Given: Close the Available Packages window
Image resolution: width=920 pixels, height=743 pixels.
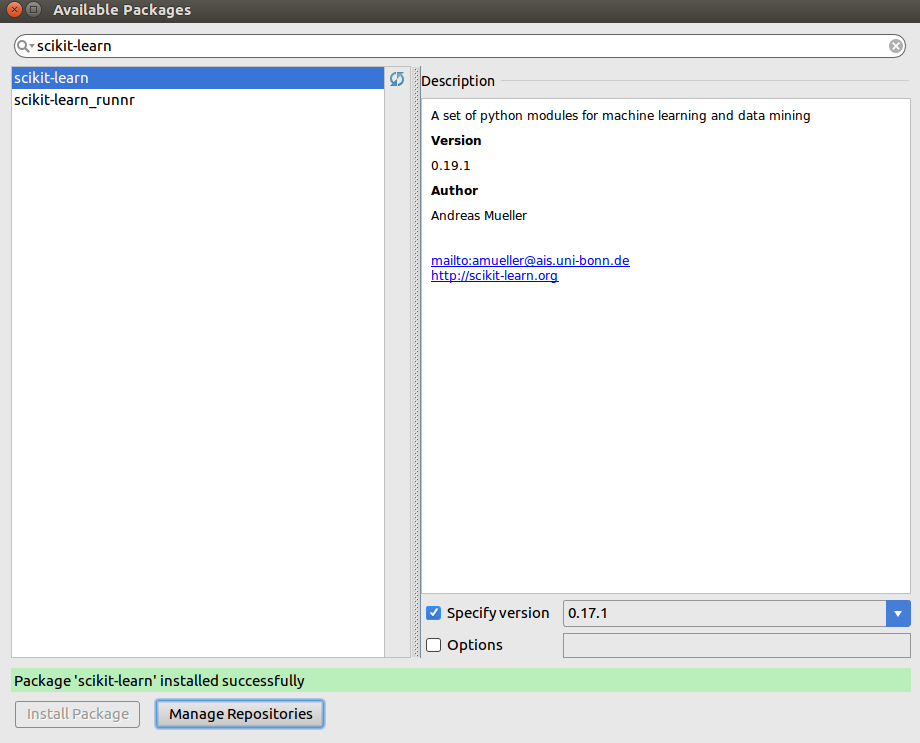Looking at the screenshot, I should pos(15,9).
